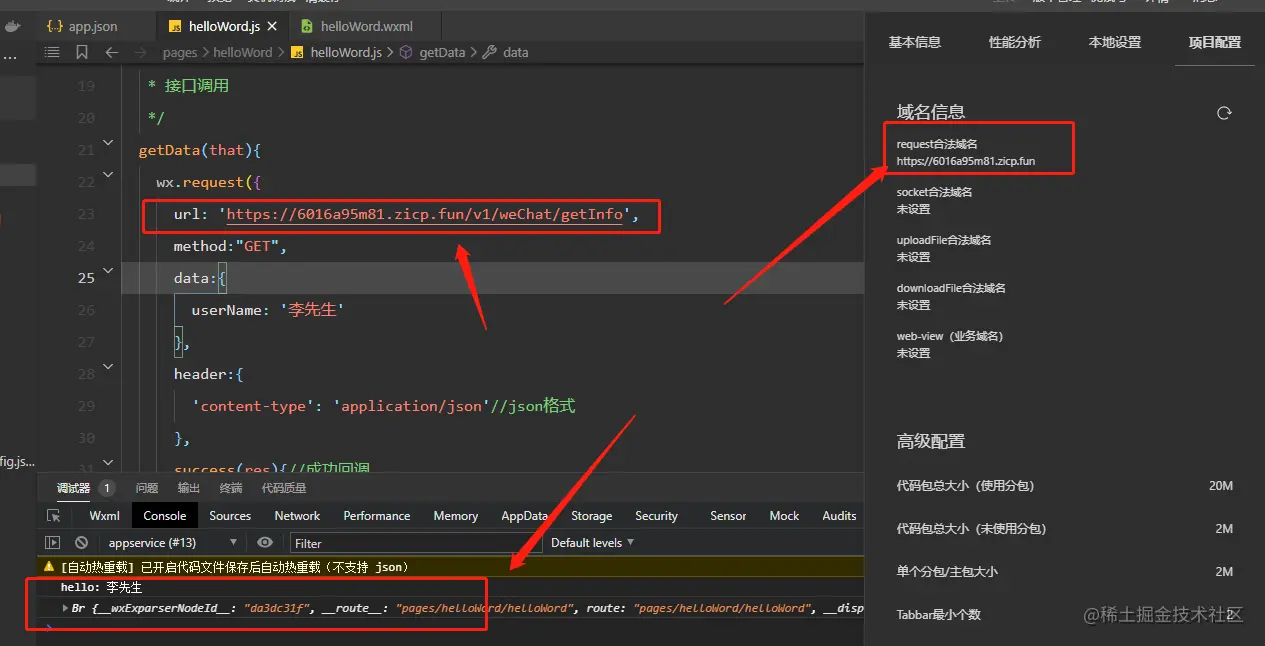Screen dimensions: 1265x646
Task: Open the Performance debugger tab
Action: (x=376, y=516)
